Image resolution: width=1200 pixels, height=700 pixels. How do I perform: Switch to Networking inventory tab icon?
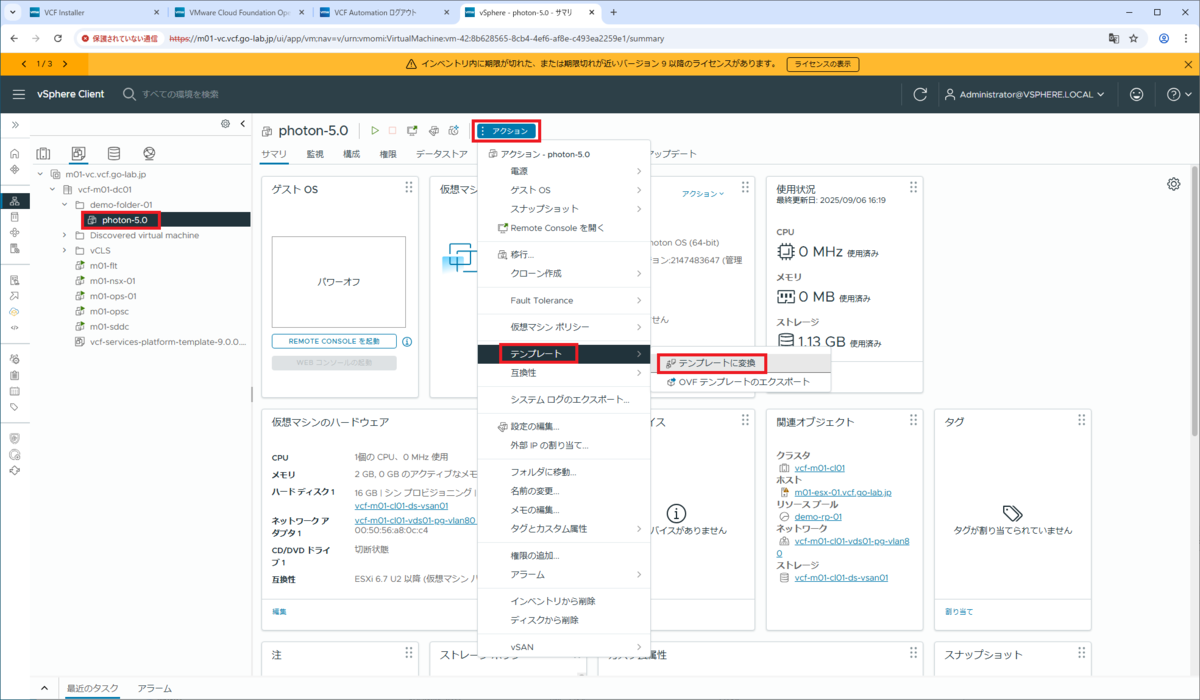tap(149, 154)
